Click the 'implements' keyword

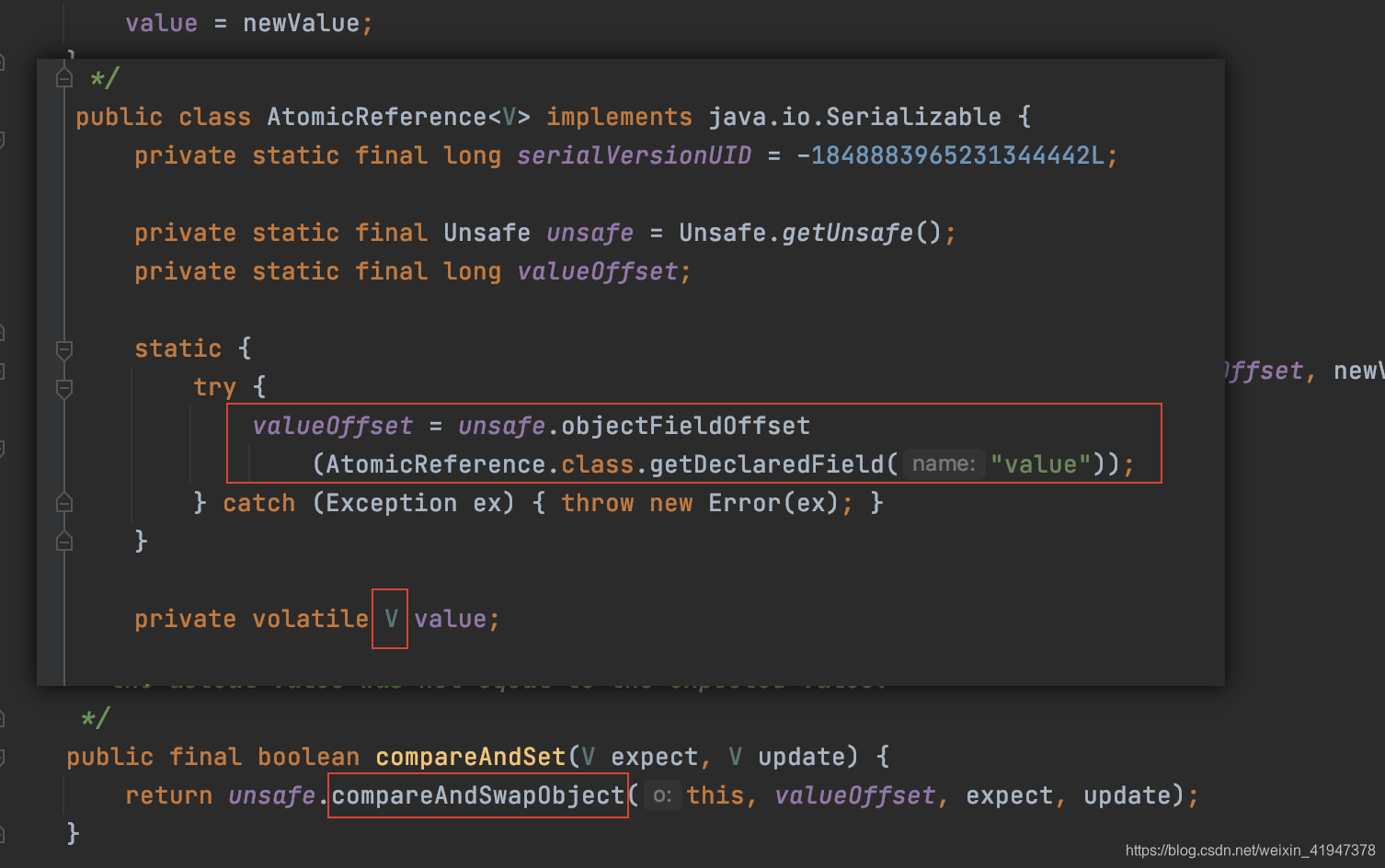pyautogui.click(x=619, y=117)
